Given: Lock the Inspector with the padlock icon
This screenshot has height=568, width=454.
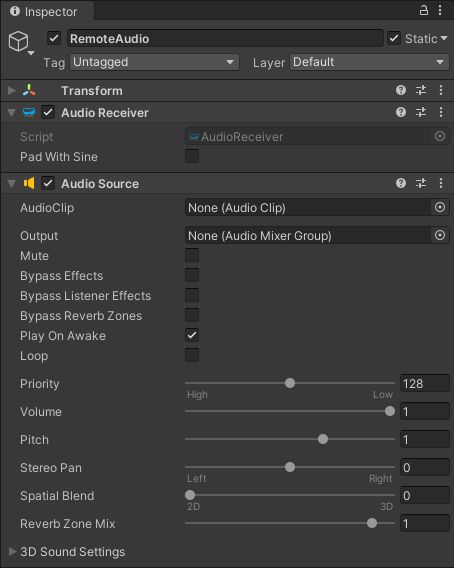Looking at the screenshot, I should (x=423, y=10).
